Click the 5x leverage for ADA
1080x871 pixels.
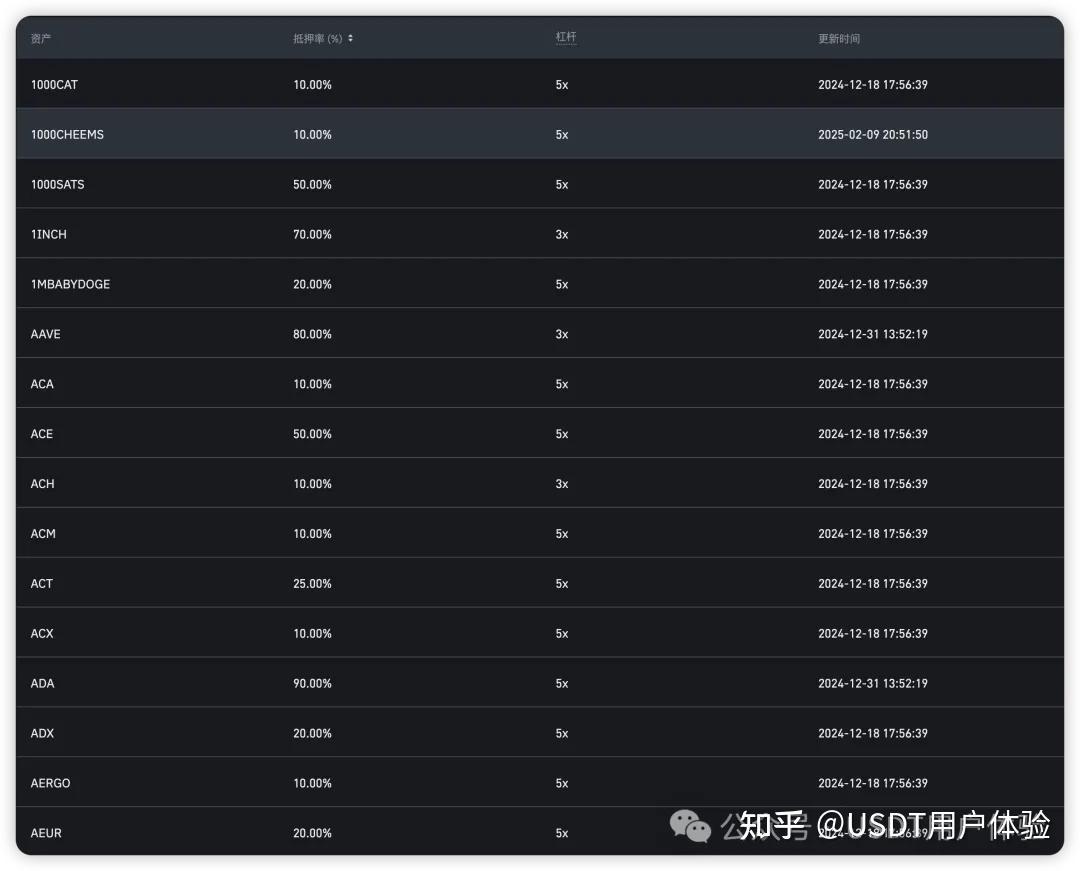(562, 684)
